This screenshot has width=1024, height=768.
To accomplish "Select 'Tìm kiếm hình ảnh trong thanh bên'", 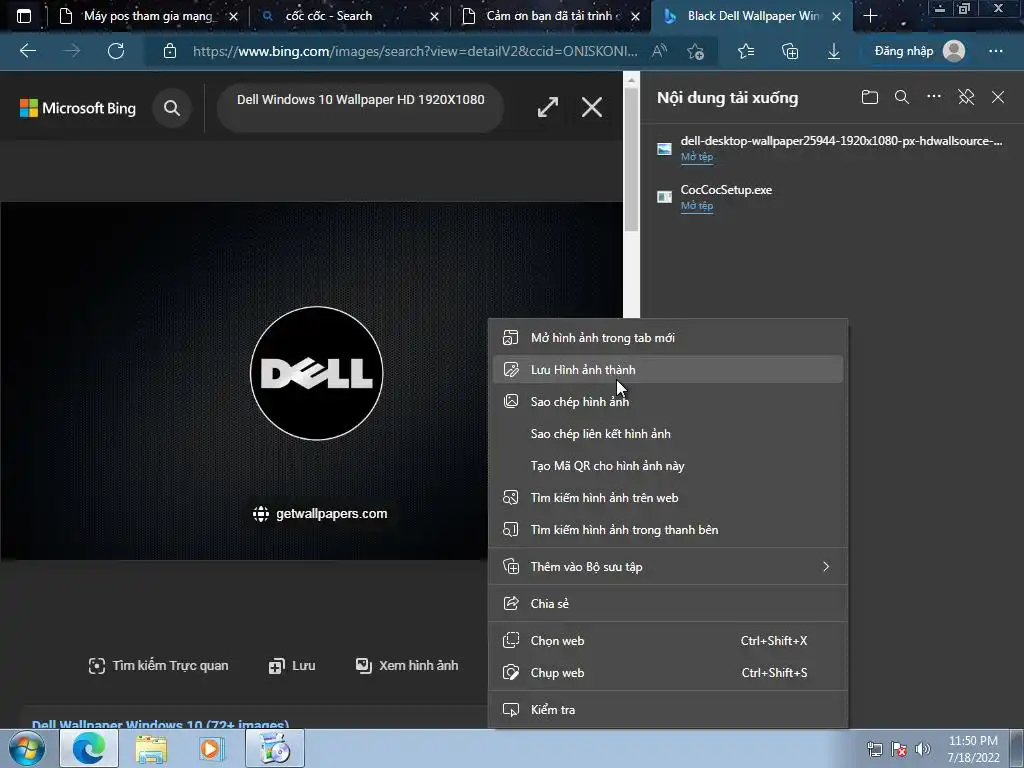I will pos(668,530).
